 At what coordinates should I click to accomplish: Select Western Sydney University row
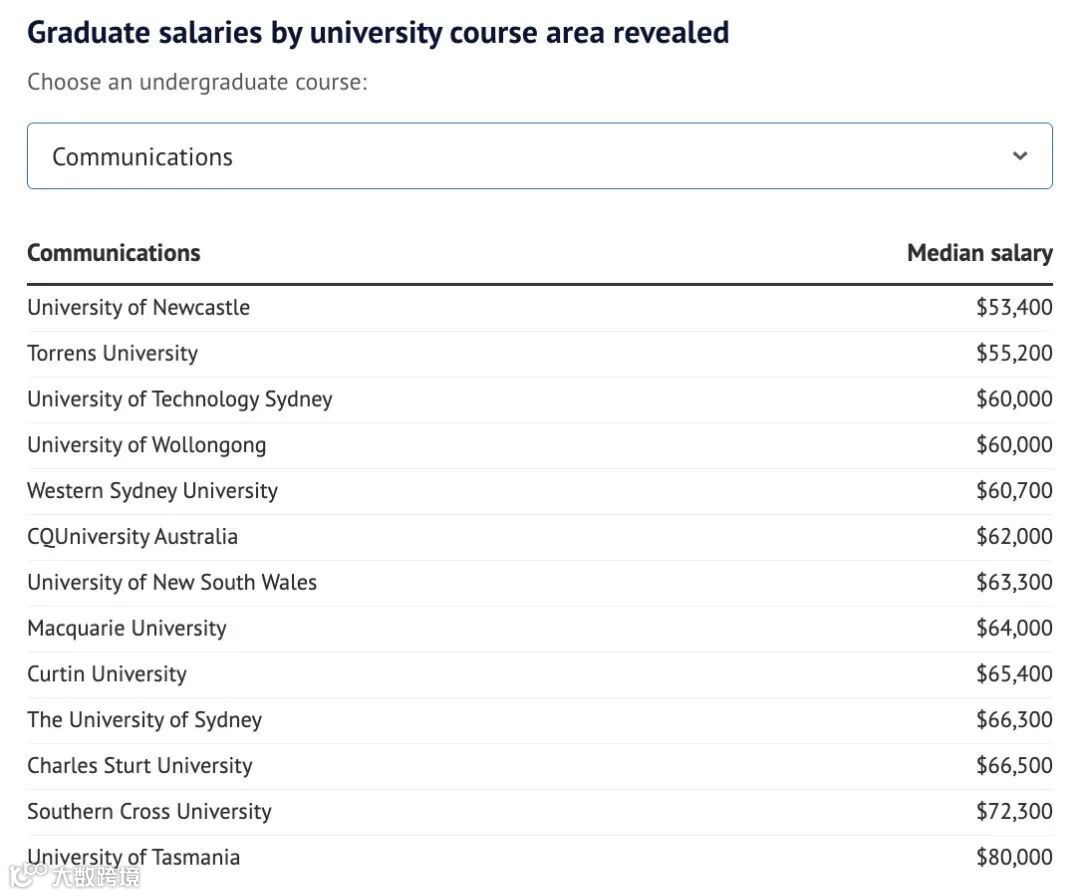pyautogui.click(x=152, y=491)
